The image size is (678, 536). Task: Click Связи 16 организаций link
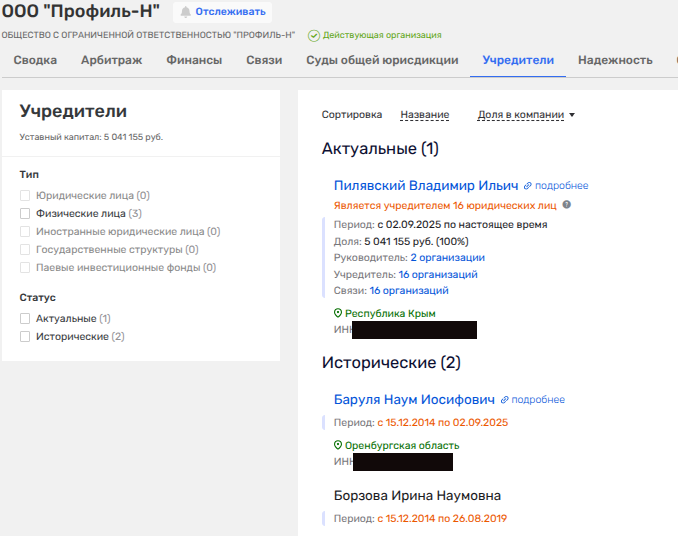[408, 291]
